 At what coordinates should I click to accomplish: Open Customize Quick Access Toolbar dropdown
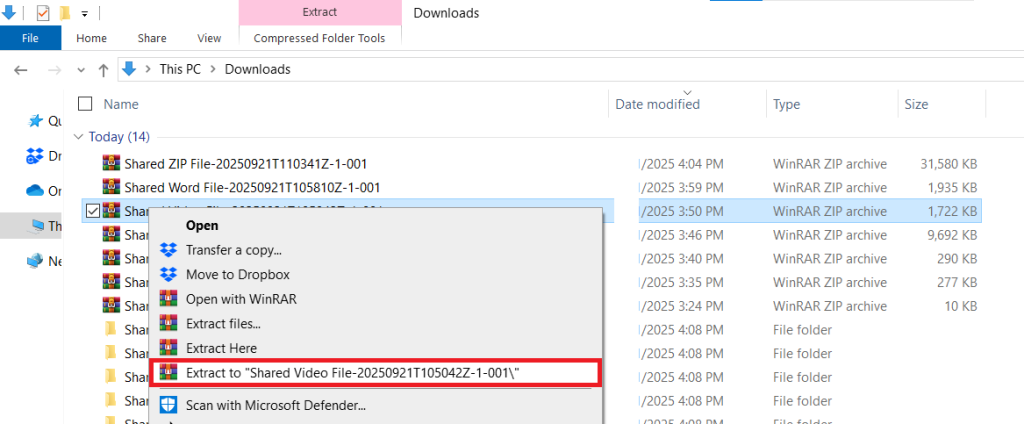pyautogui.click(x=85, y=14)
